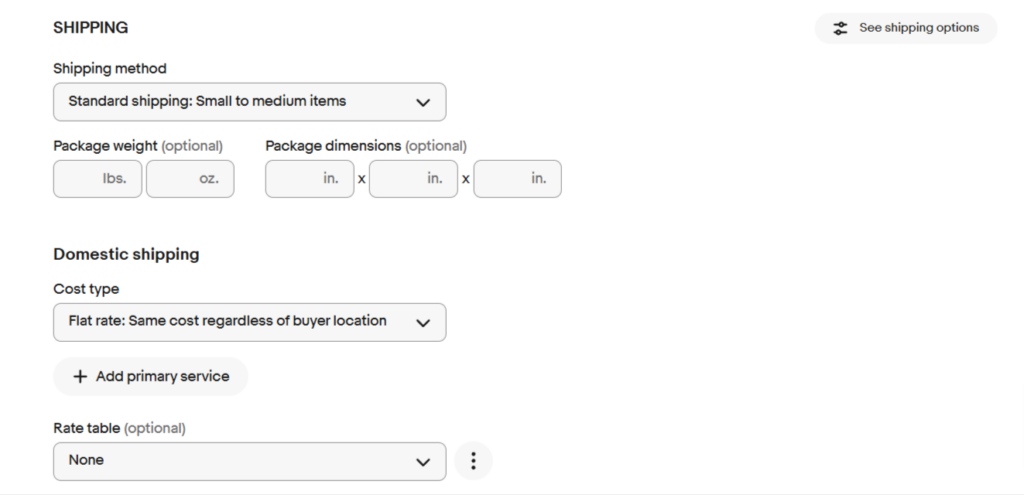The image size is (1024, 495).
Task: Click the Domestic shipping heading
Action: pos(126,254)
